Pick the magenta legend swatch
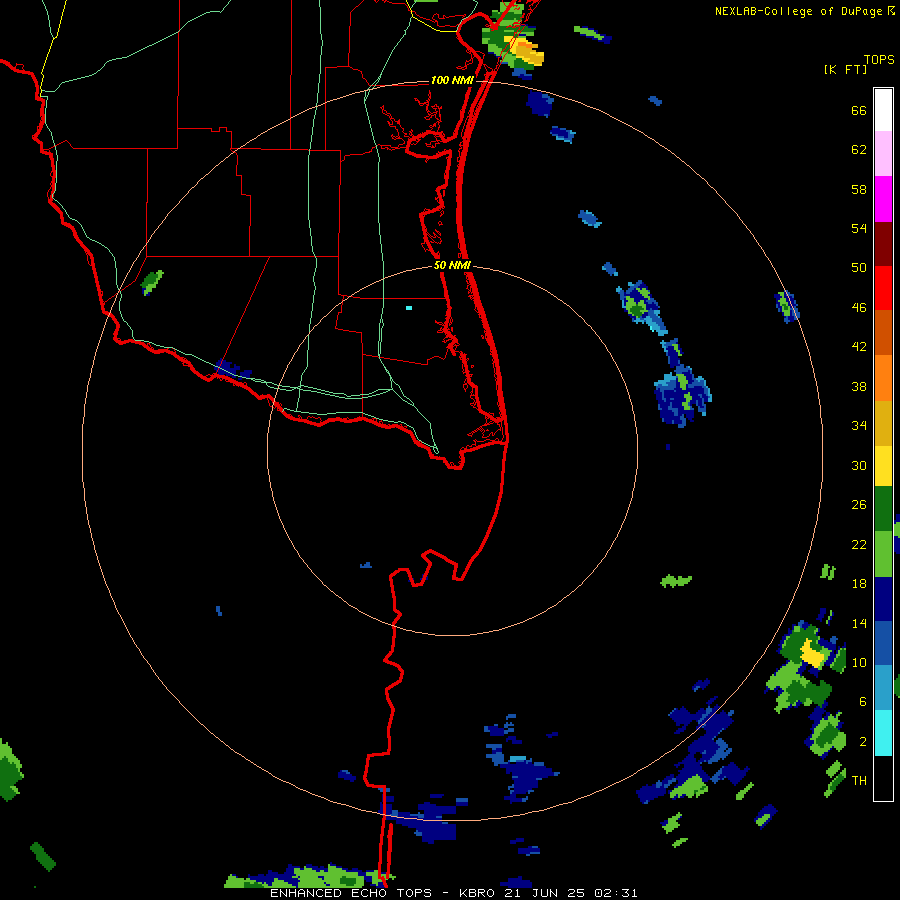 click(x=883, y=199)
